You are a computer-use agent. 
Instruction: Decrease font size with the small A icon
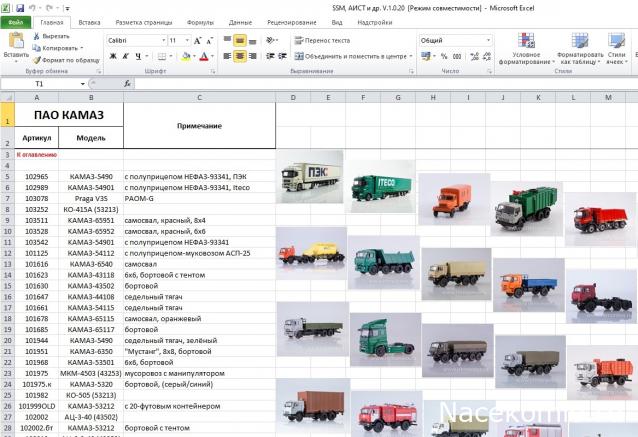[x=210, y=41]
